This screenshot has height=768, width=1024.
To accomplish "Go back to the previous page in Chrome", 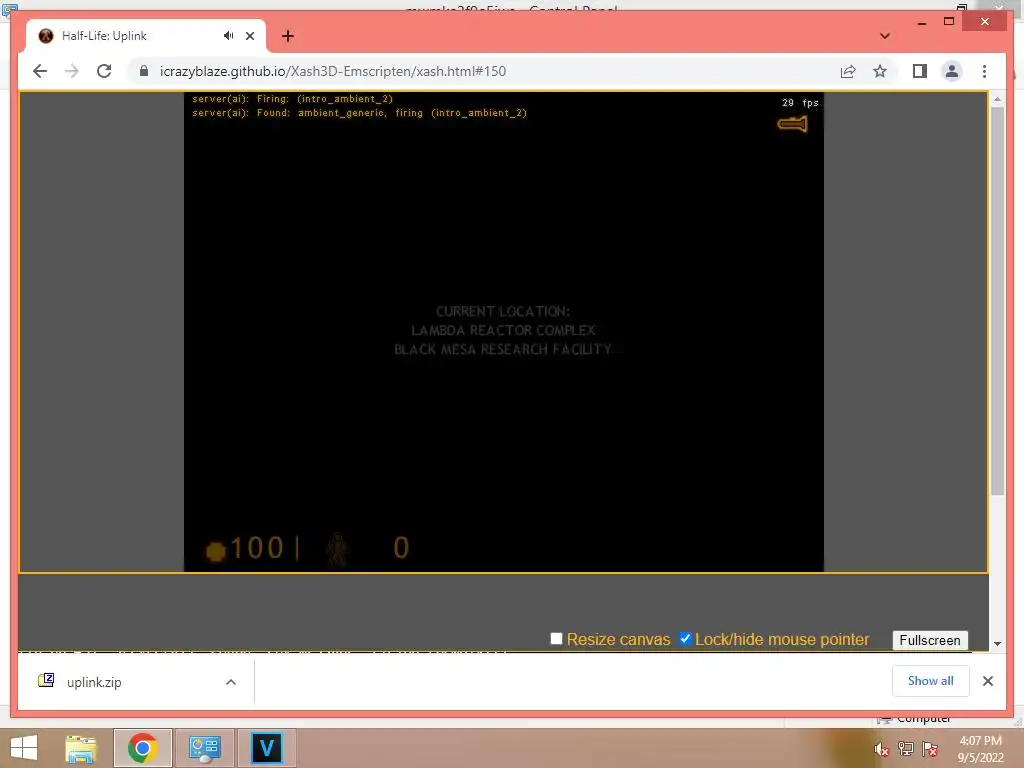I will pyautogui.click(x=40, y=71).
